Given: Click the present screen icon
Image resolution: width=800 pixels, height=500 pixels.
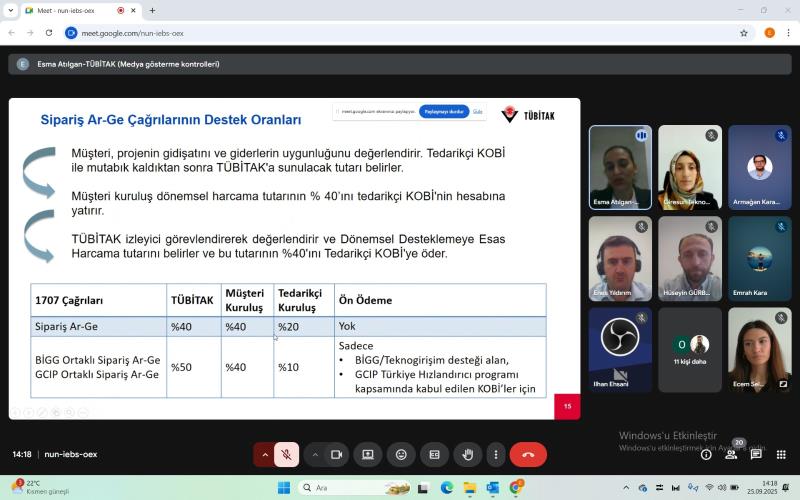Looking at the screenshot, I should pos(368,454).
